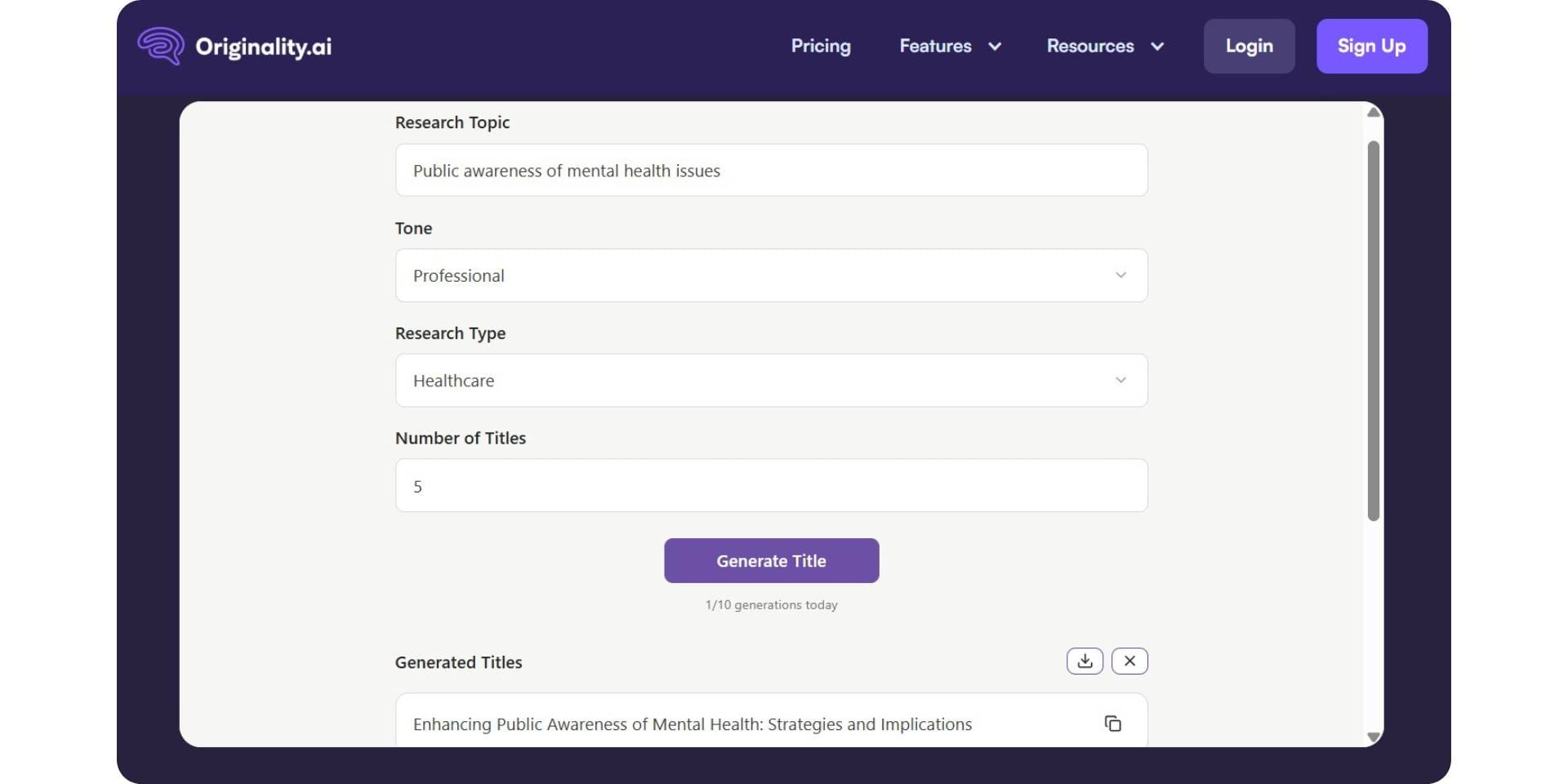The width and height of the screenshot is (1568, 784).
Task: Select the Number of Titles field
Action: 771,485
